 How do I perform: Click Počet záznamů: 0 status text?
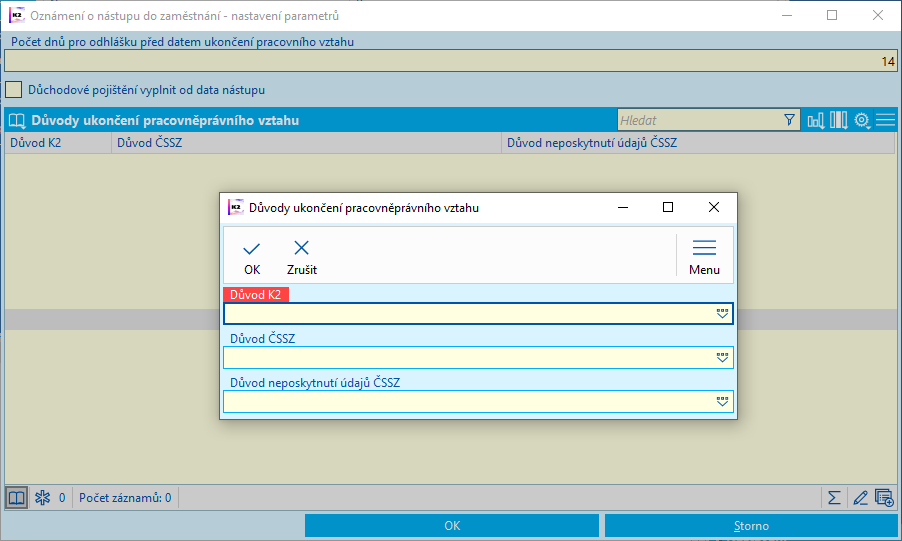click(x=125, y=498)
